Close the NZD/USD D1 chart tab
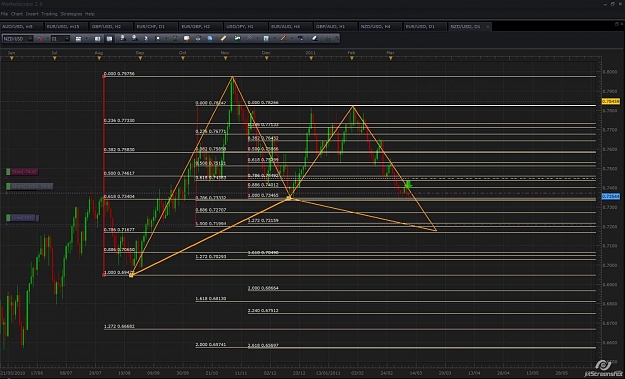This screenshot has width=625, height=379. 487,27
